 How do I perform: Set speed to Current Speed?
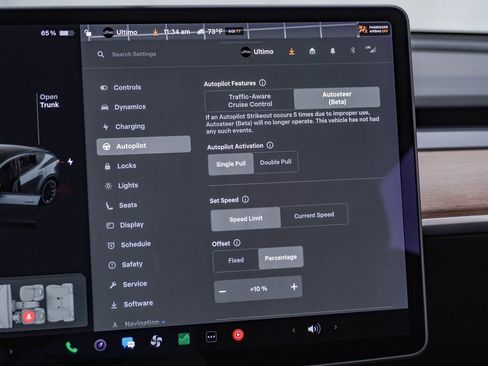[x=314, y=215]
